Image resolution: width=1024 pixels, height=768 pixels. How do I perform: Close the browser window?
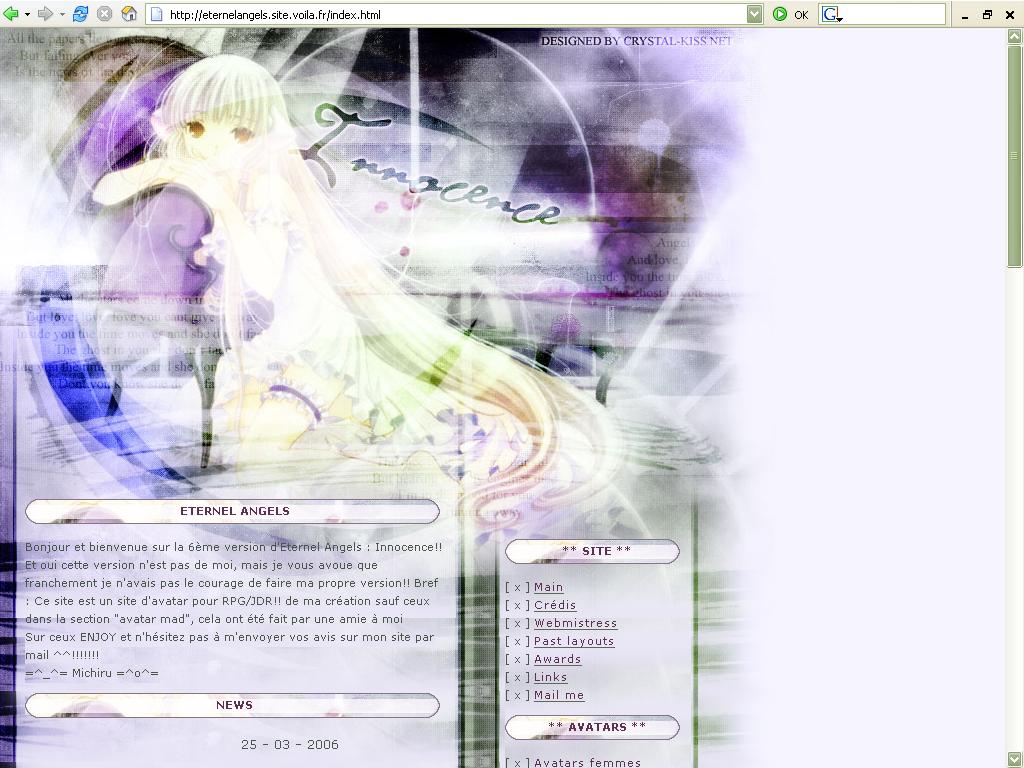[x=1010, y=14]
